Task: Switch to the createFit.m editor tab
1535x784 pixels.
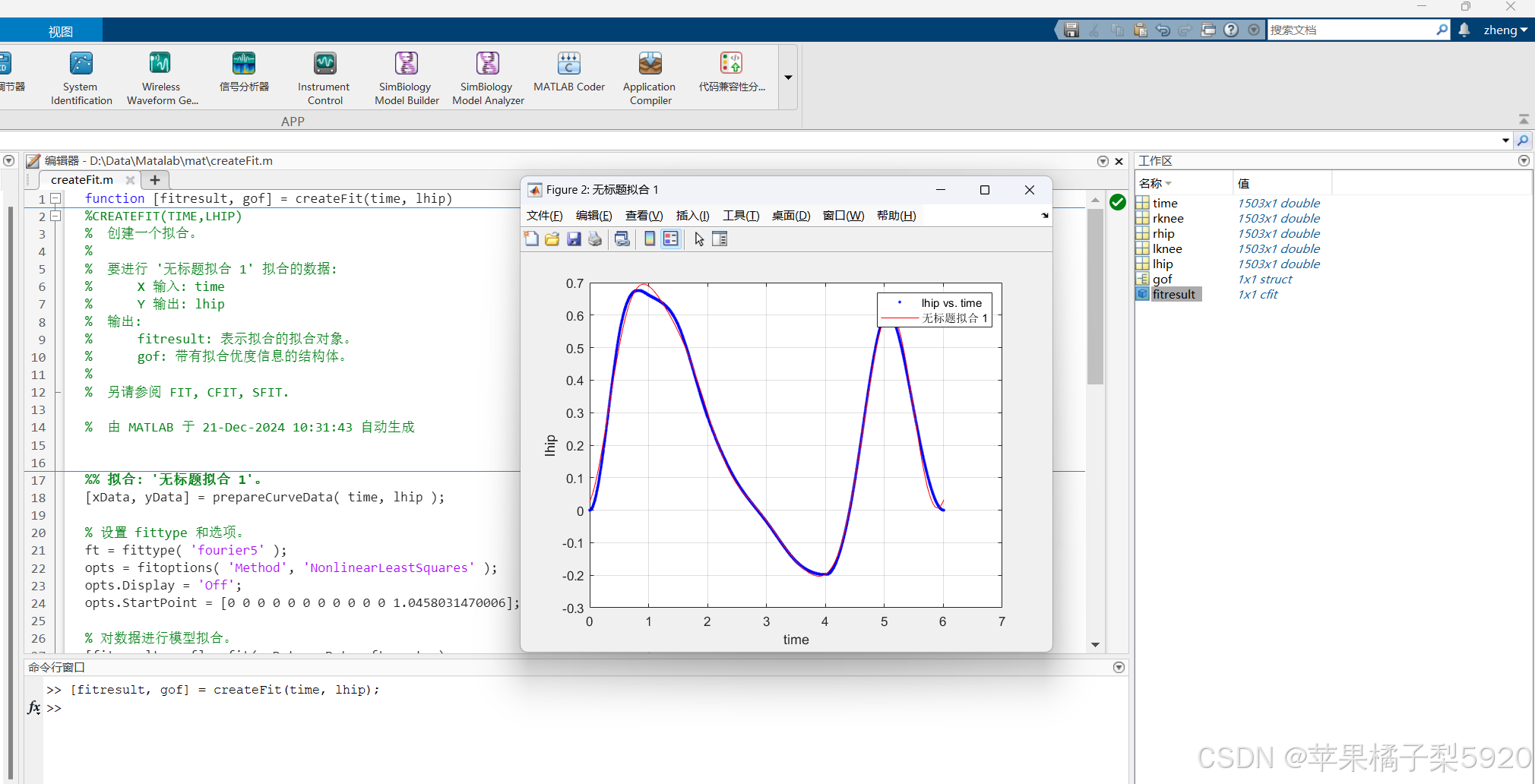Action: point(82,180)
